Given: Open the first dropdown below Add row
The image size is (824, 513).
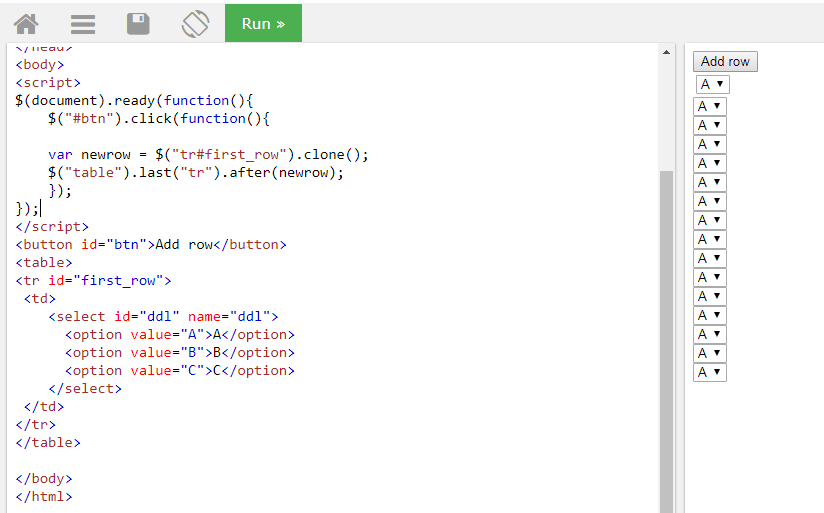Looking at the screenshot, I should pyautogui.click(x=713, y=84).
